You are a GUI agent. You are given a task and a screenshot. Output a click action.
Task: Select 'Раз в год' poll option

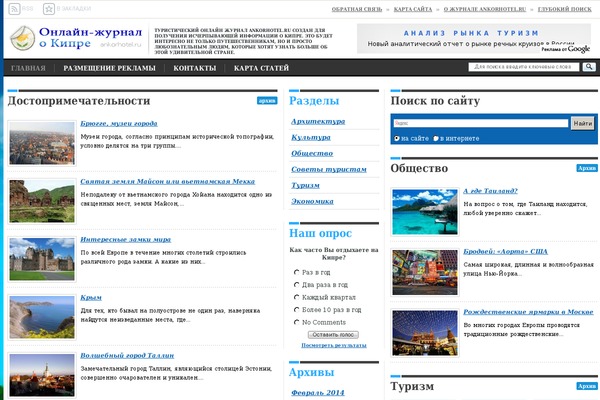[x=297, y=272]
